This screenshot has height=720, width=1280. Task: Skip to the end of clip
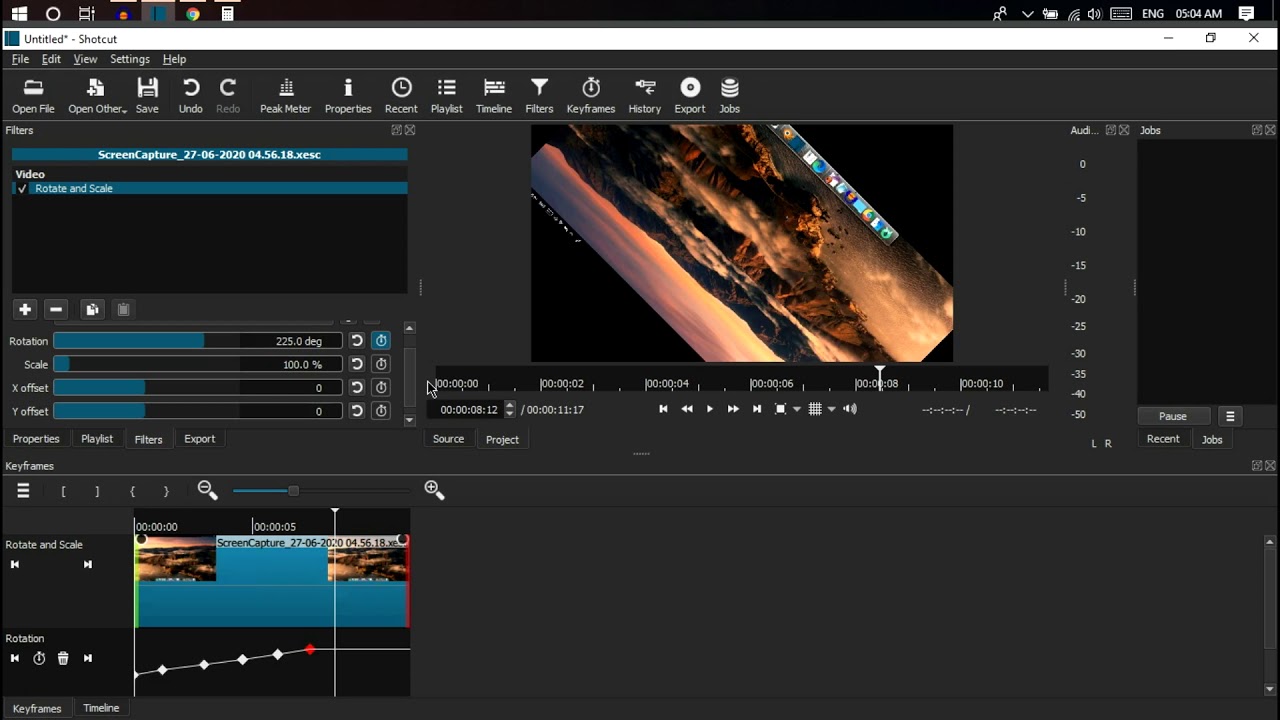click(757, 409)
